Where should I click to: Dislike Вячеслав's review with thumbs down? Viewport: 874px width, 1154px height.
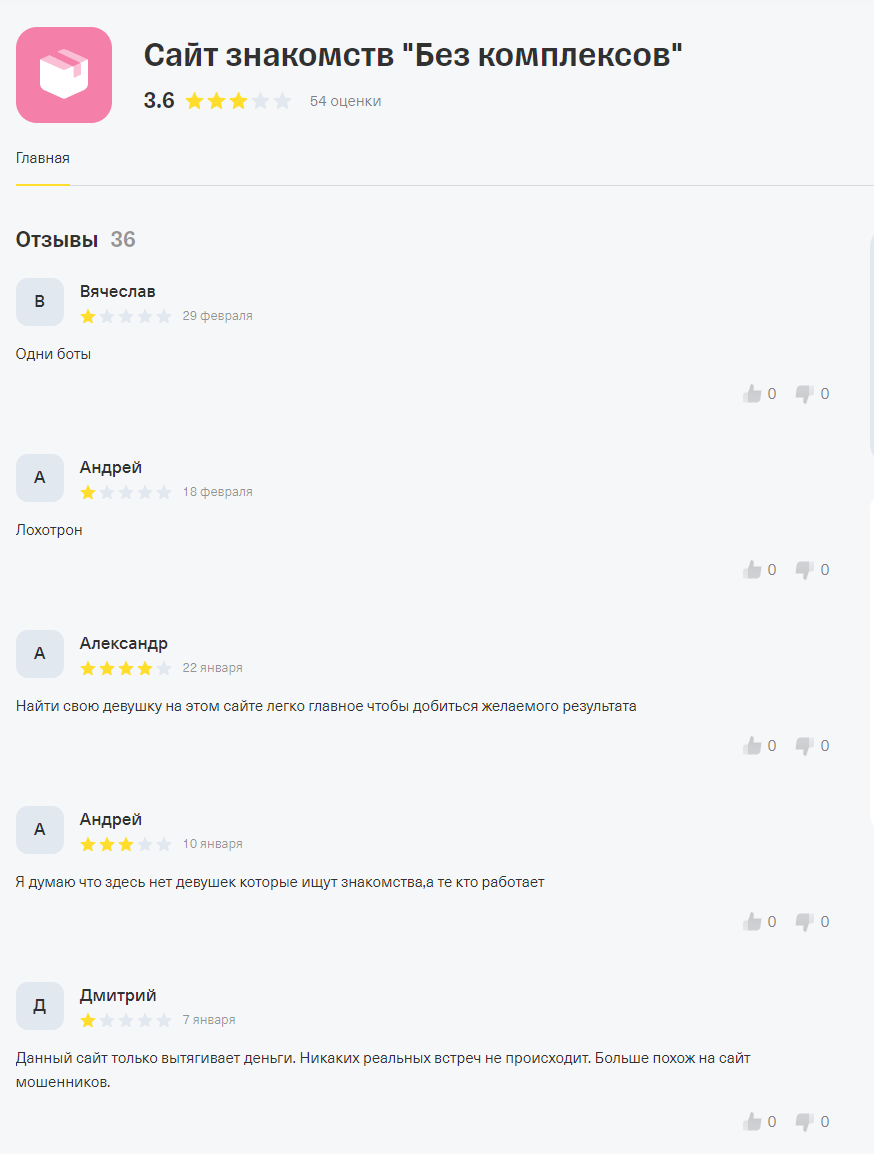(x=805, y=394)
